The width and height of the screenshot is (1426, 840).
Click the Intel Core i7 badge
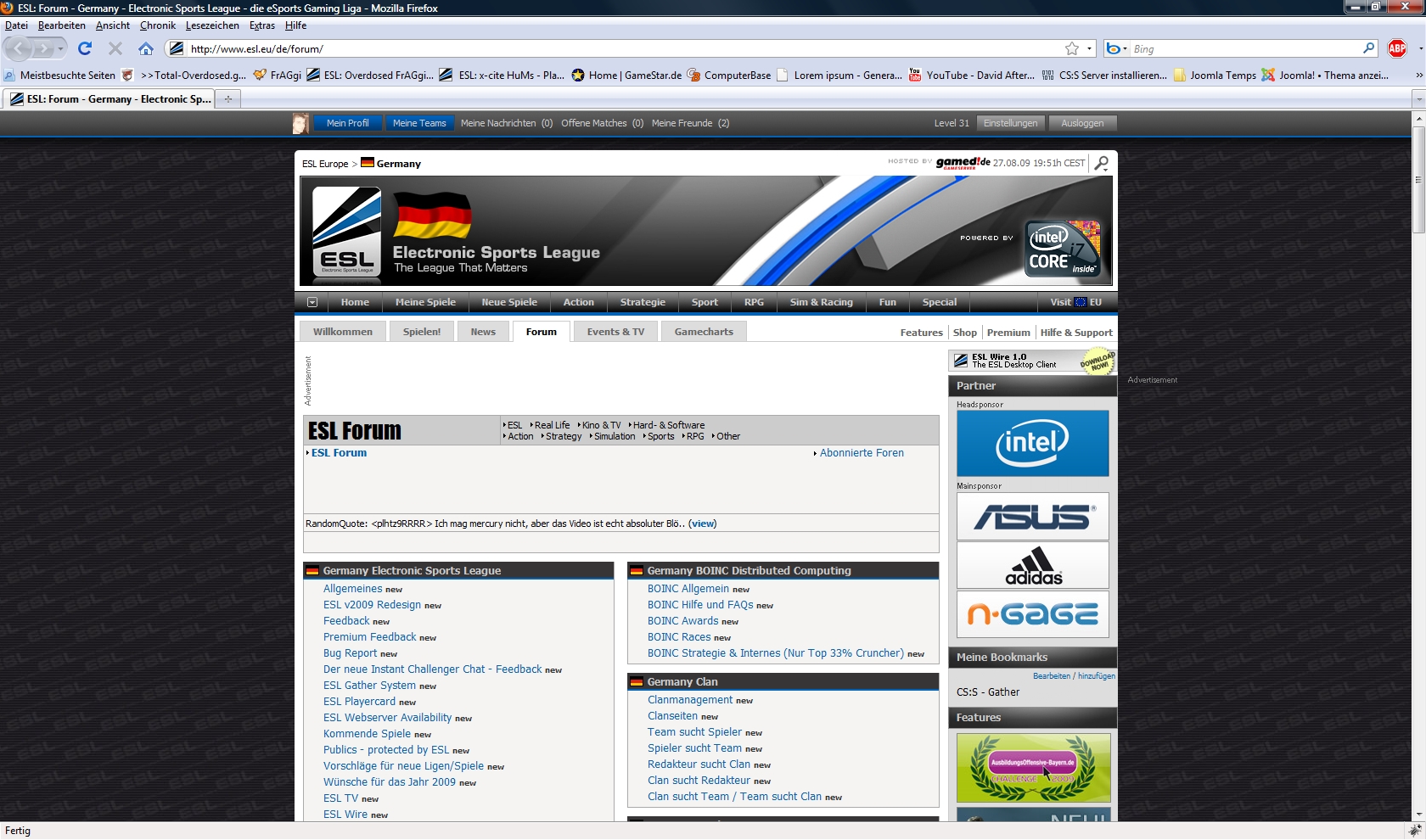click(1062, 249)
